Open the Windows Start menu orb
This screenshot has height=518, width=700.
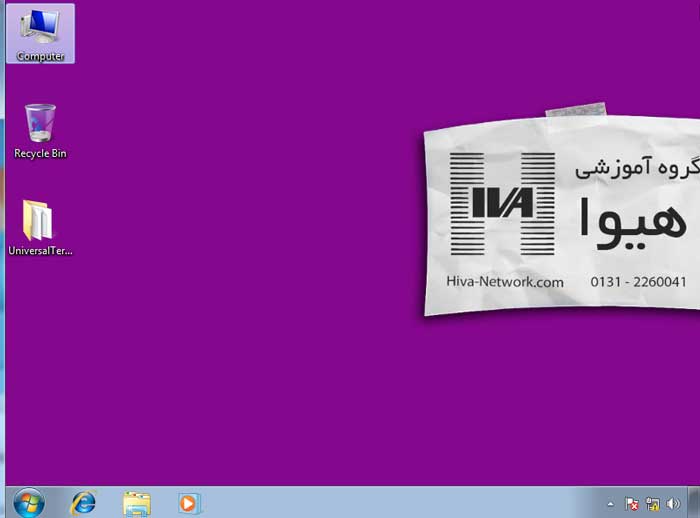tap(29, 503)
